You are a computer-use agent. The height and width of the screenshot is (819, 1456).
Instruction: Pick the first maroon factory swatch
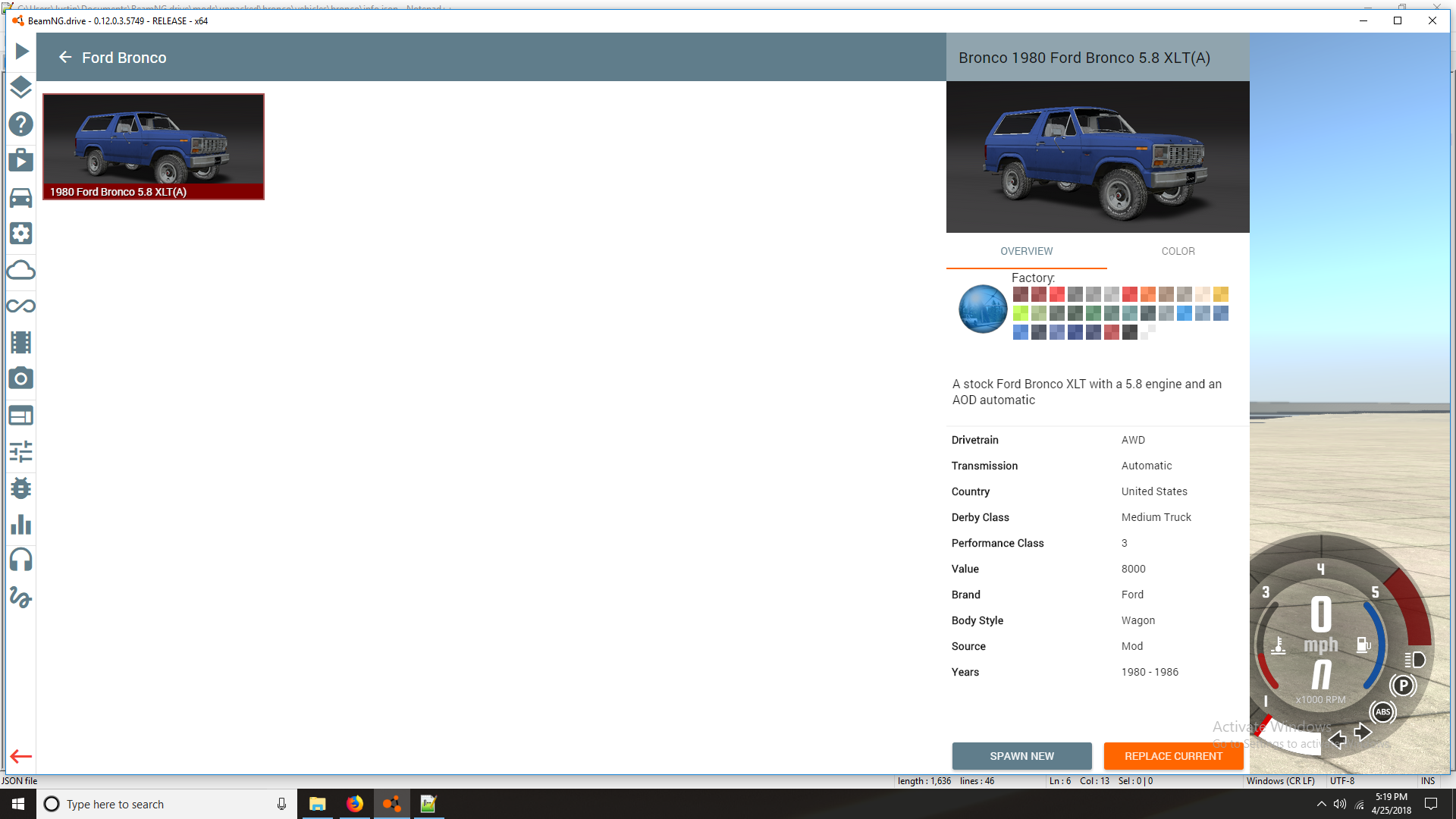click(1020, 294)
